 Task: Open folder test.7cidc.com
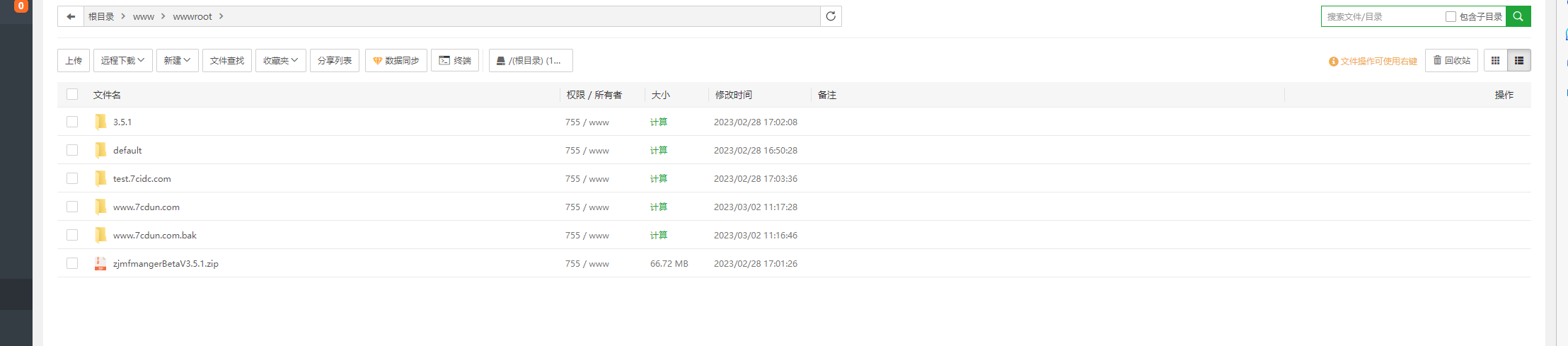click(x=142, y=178)
